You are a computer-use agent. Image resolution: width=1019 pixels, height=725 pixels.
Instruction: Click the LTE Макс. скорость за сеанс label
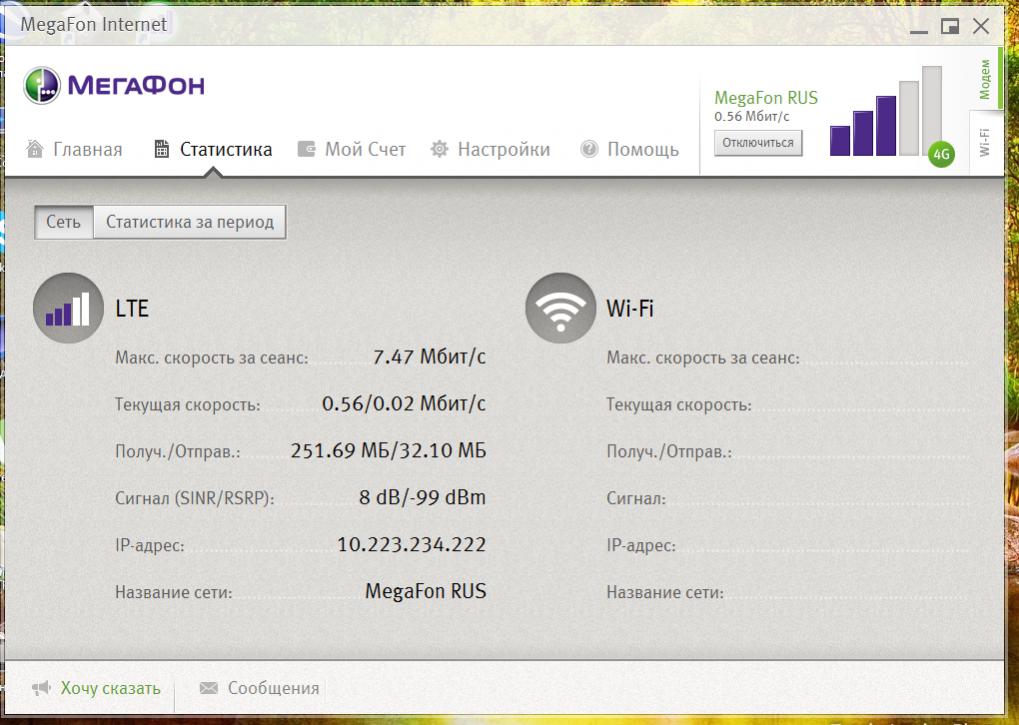tap(212, 358)
